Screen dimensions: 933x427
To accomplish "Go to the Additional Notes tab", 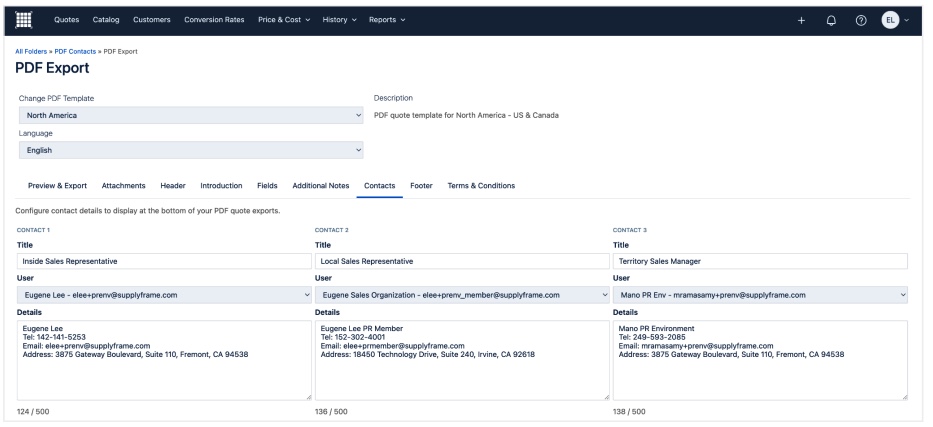I will [320, 185].
